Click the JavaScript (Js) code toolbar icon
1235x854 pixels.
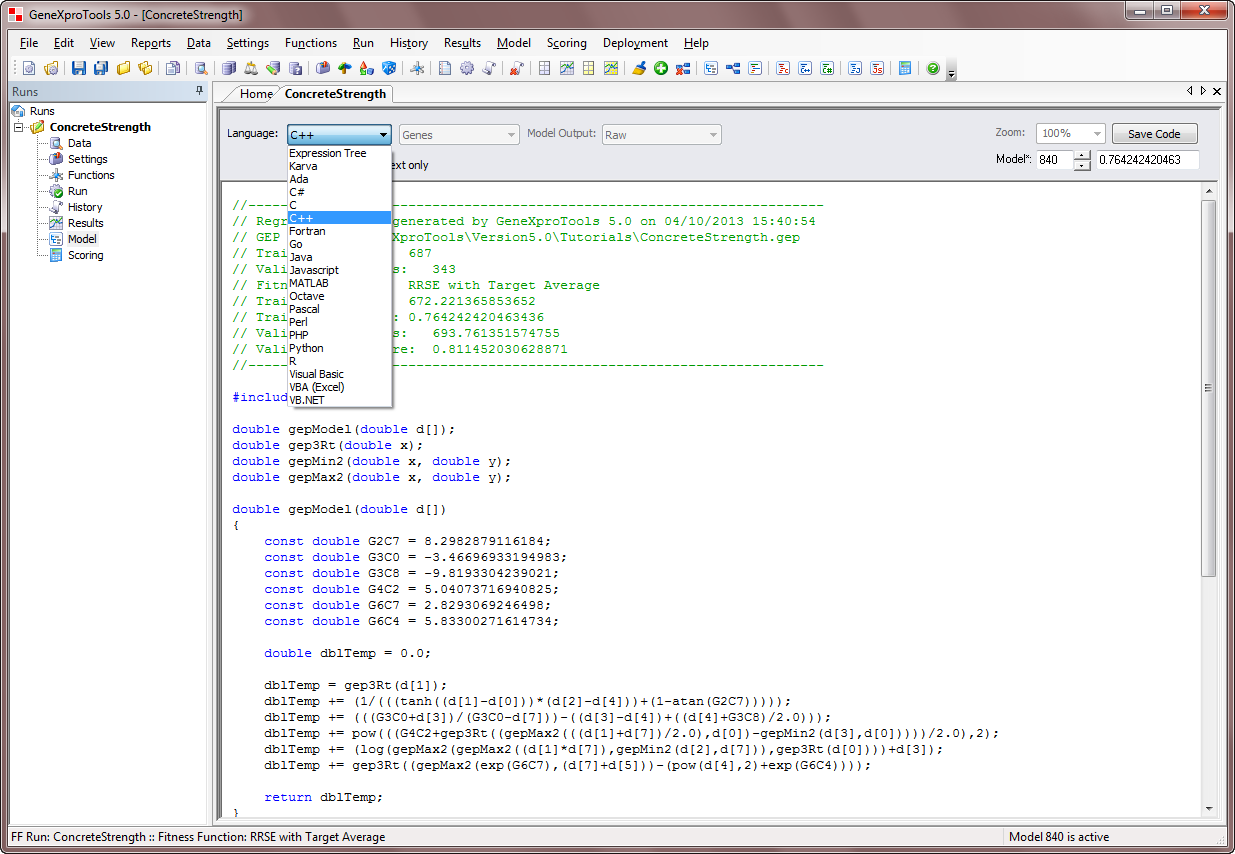876,69
